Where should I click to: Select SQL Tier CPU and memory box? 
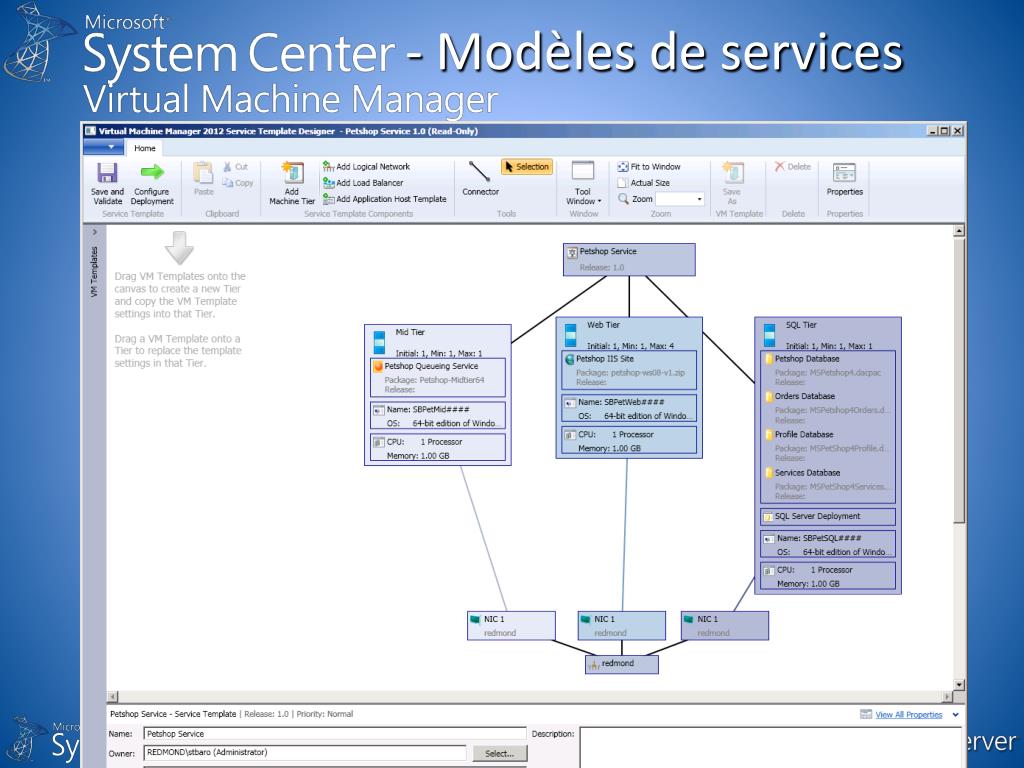(x=827, y=576)
